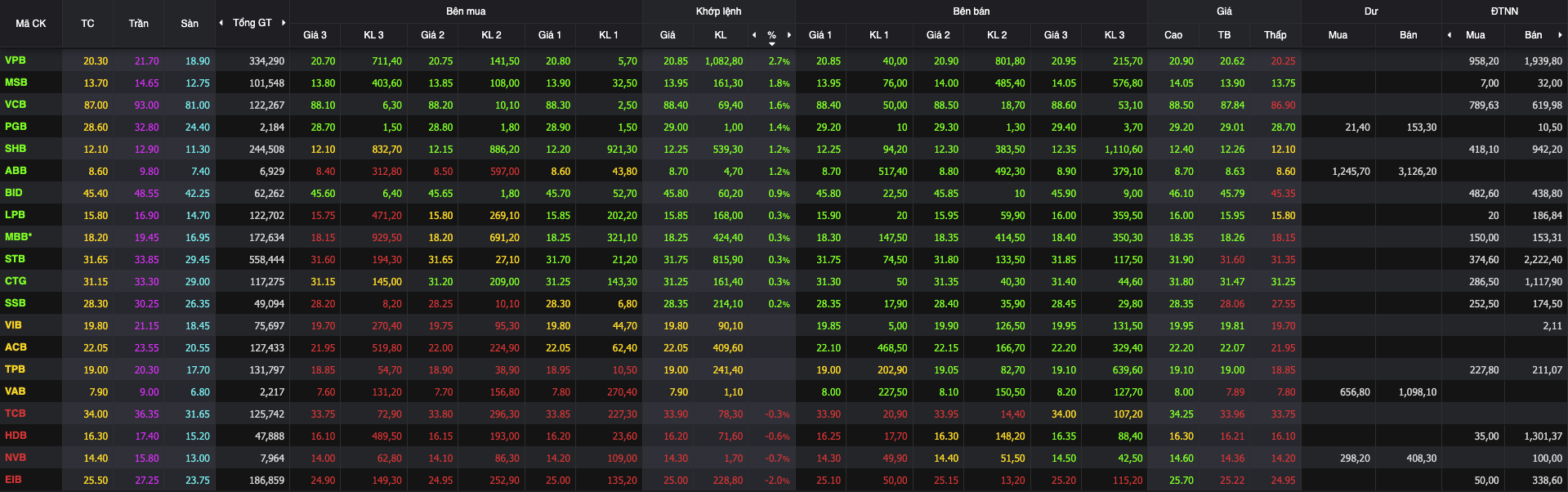Click VAB's Dư Mua value 656,80
Viewport: 1568px width, 492px height.
[x=1355, y=392]
